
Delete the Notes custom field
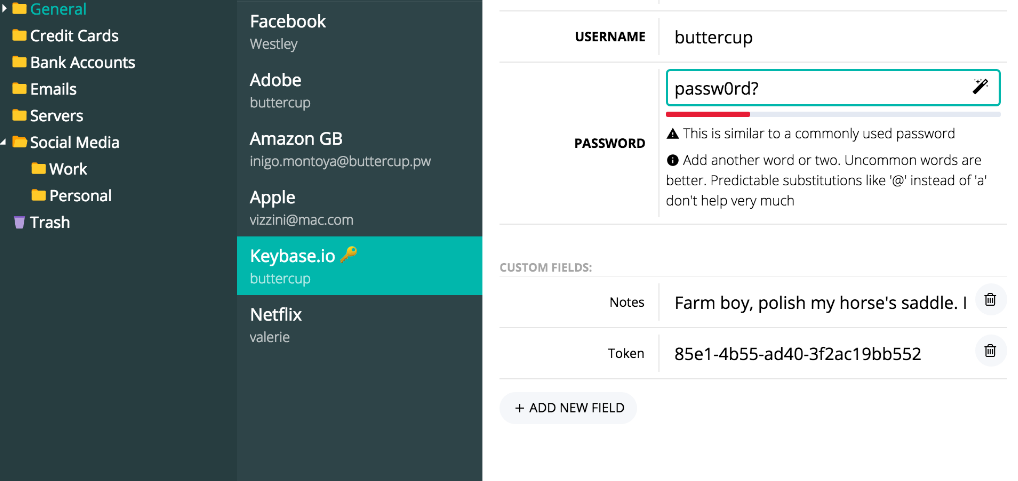[990, 299]
